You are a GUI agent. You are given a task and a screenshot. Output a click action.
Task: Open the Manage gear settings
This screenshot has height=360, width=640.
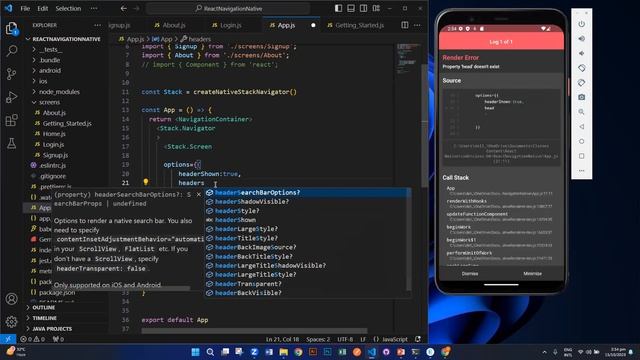coord(12,322)
